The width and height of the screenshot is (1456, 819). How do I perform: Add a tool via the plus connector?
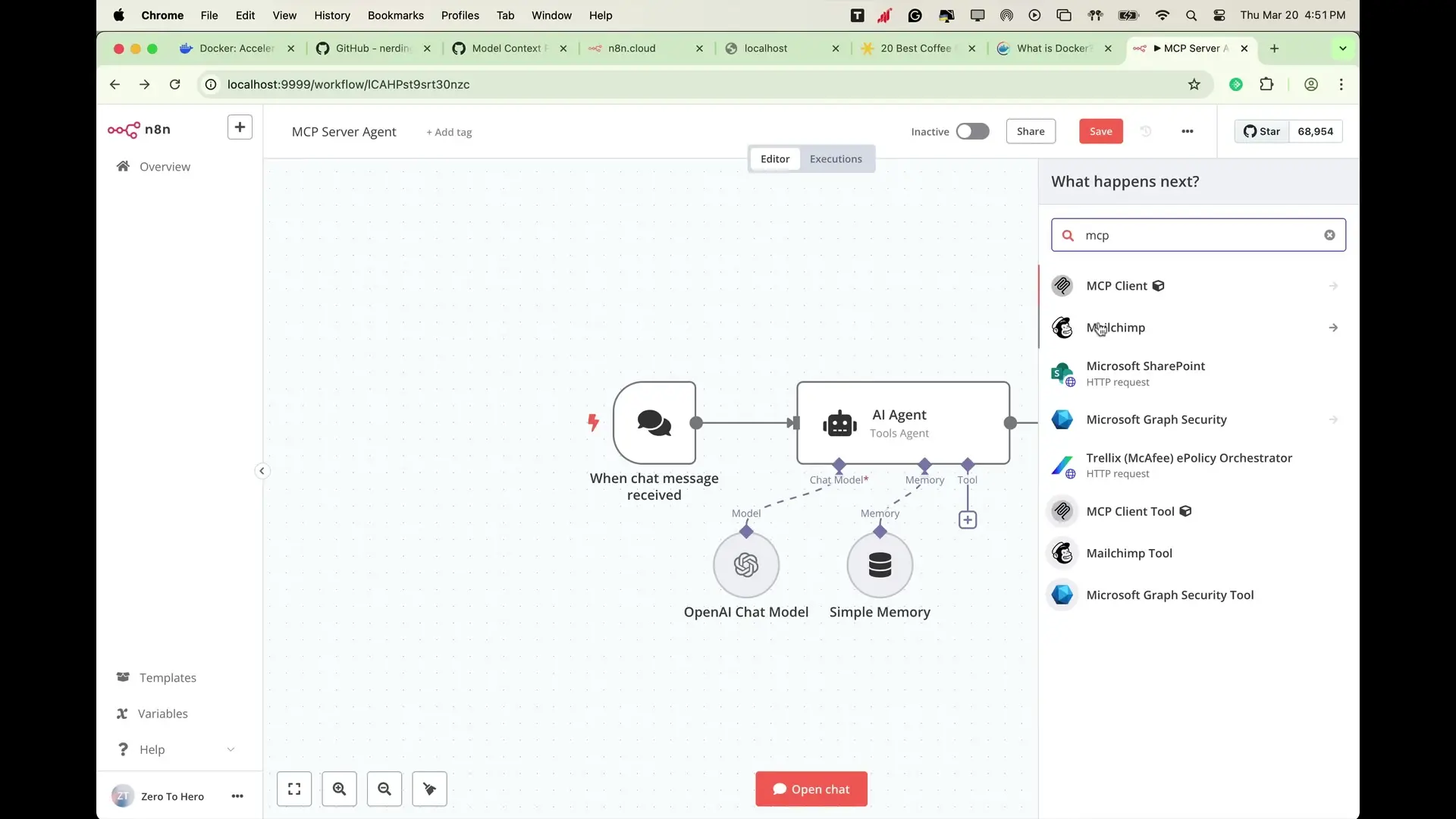point(968,519)
